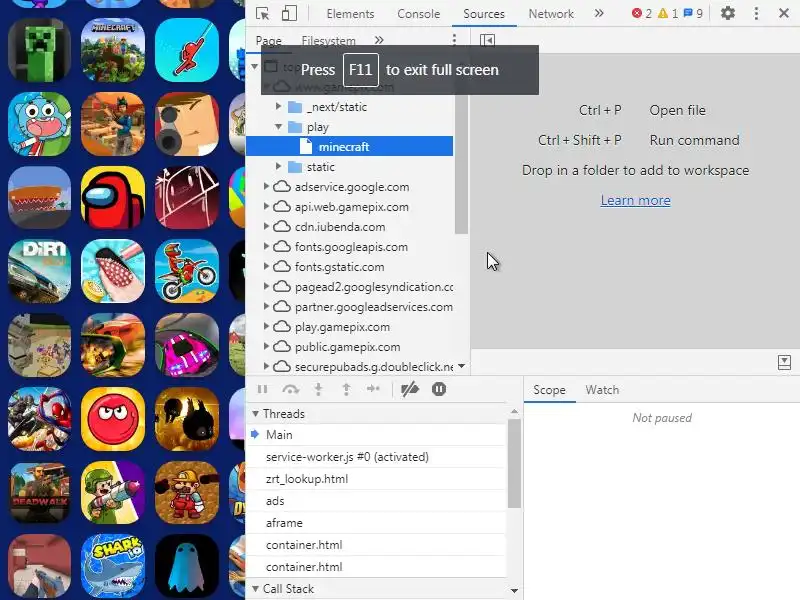The image size is (800, 600).
Task: Pause script execution button
Action: (262, 389)
